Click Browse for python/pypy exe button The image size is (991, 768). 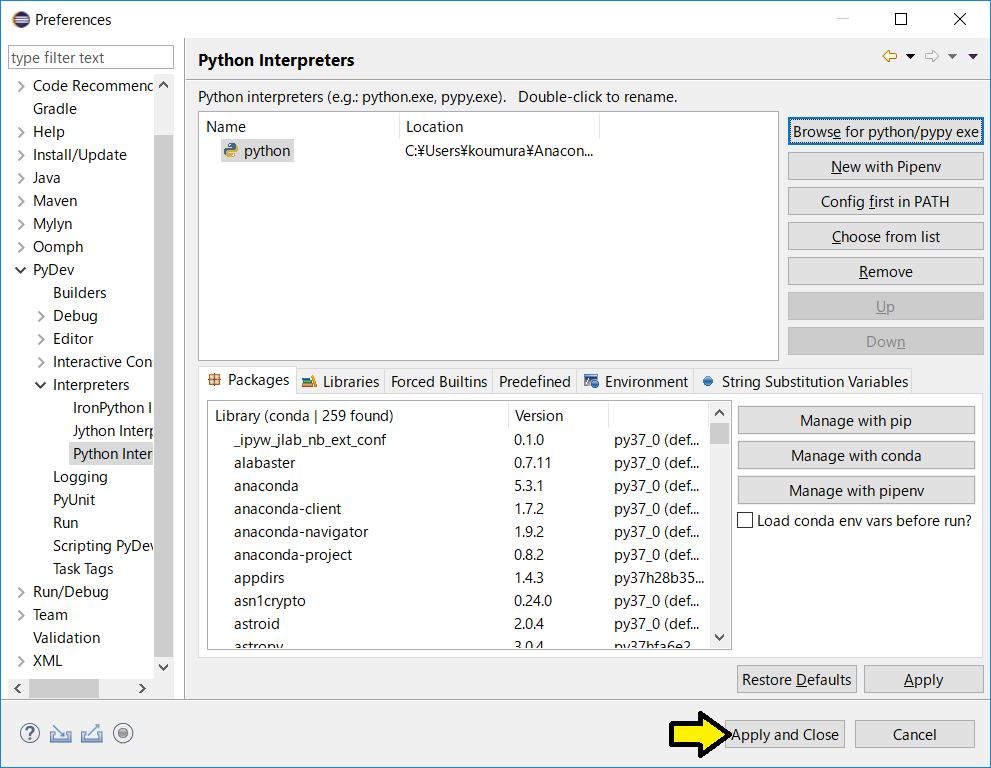885,131
